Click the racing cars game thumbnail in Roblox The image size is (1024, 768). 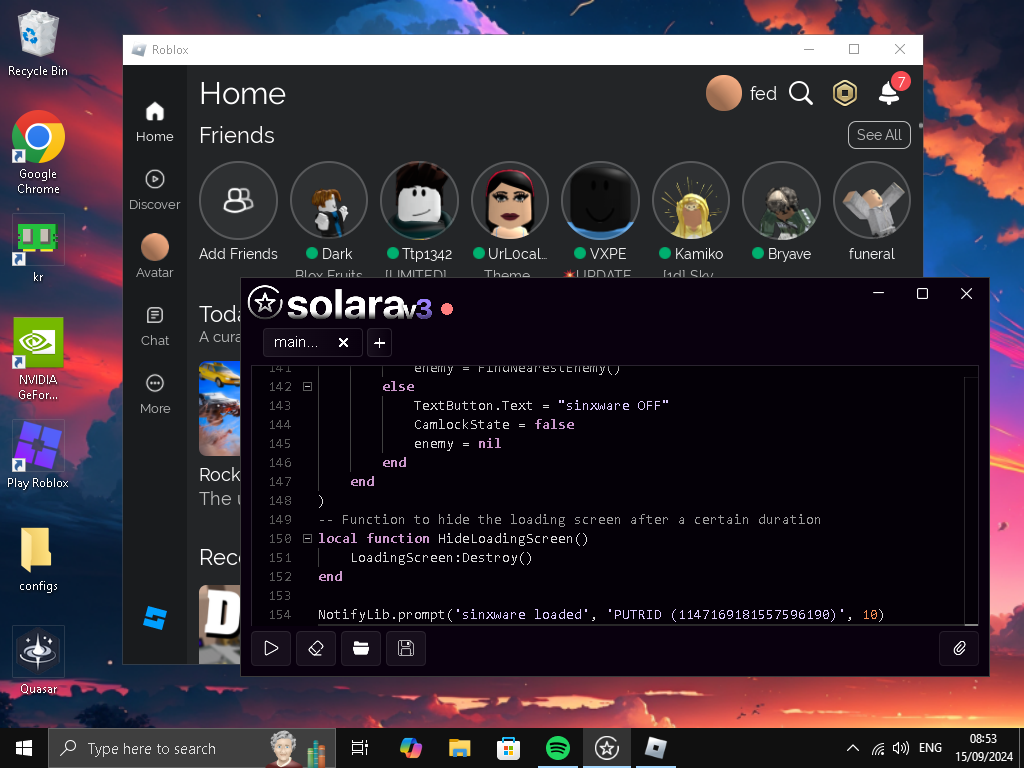(x=220, y=408)
